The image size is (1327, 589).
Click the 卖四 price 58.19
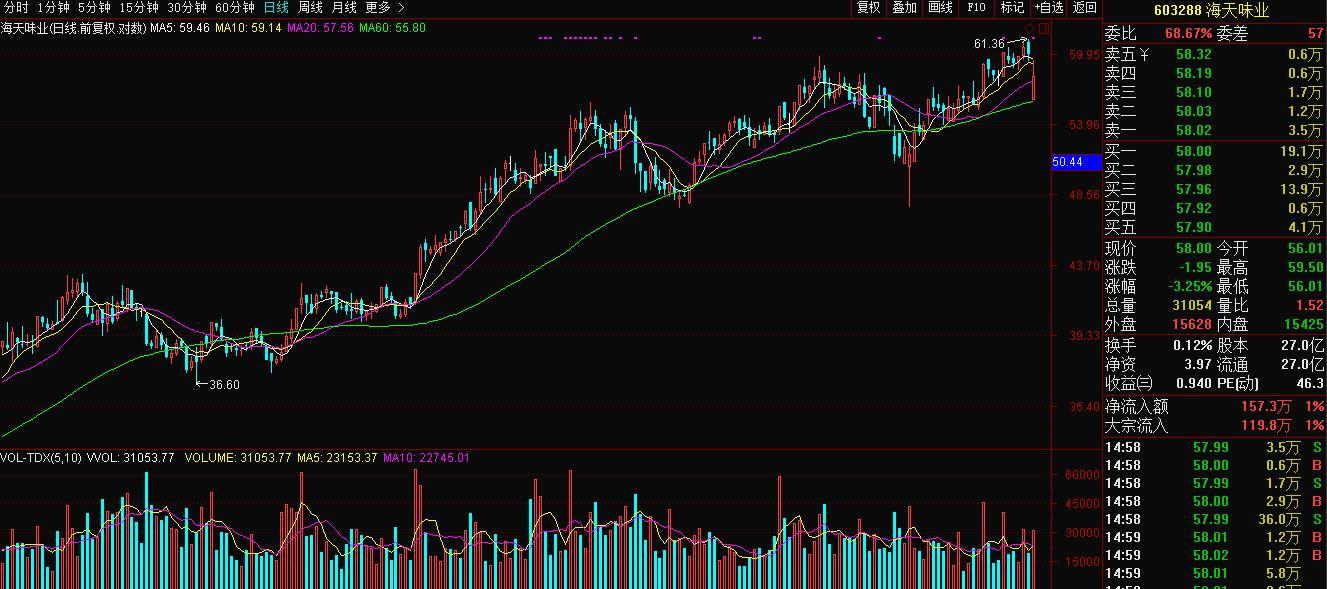click(1194, 73)
